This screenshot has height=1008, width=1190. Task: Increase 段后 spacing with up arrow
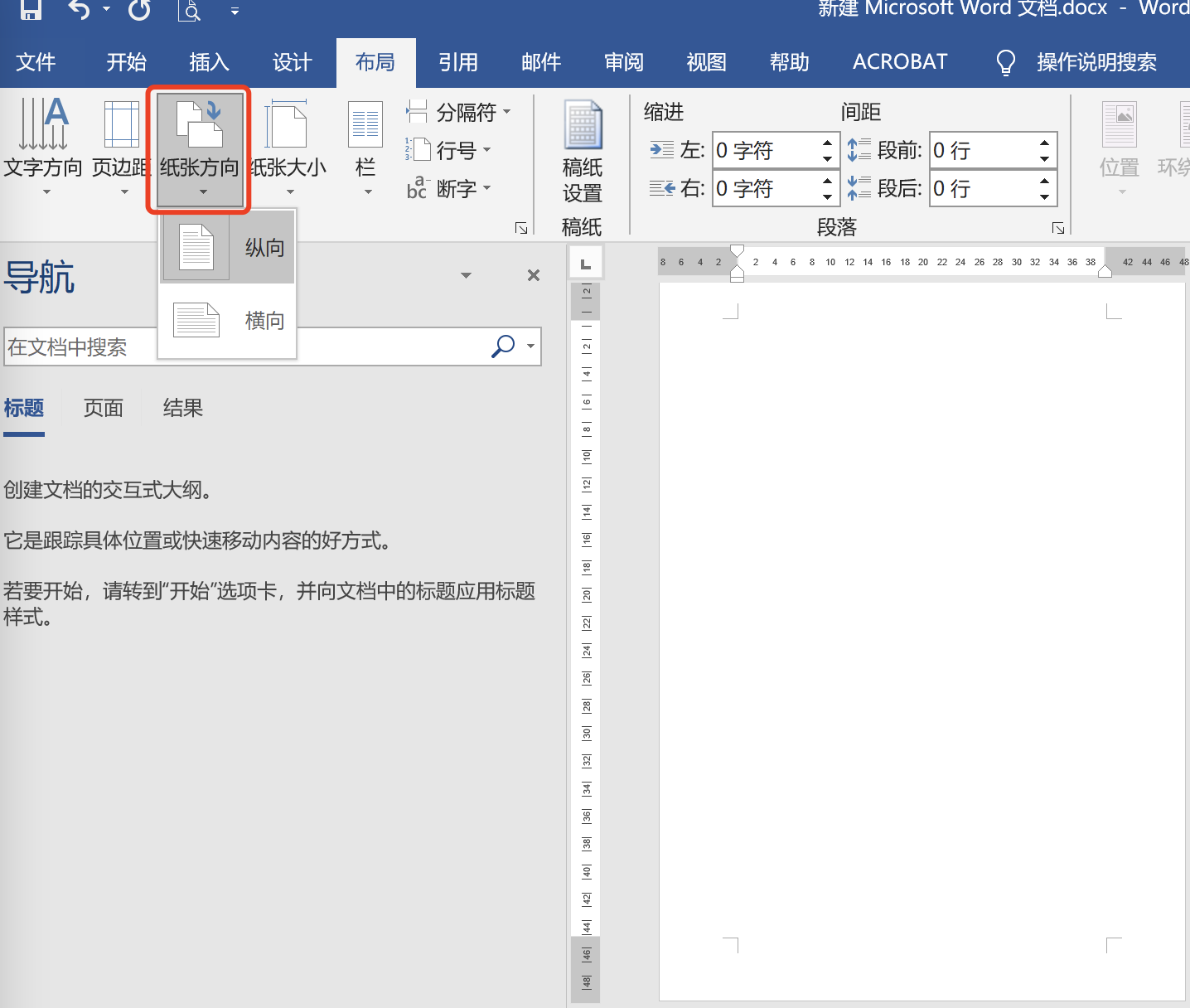[1044, 181]
